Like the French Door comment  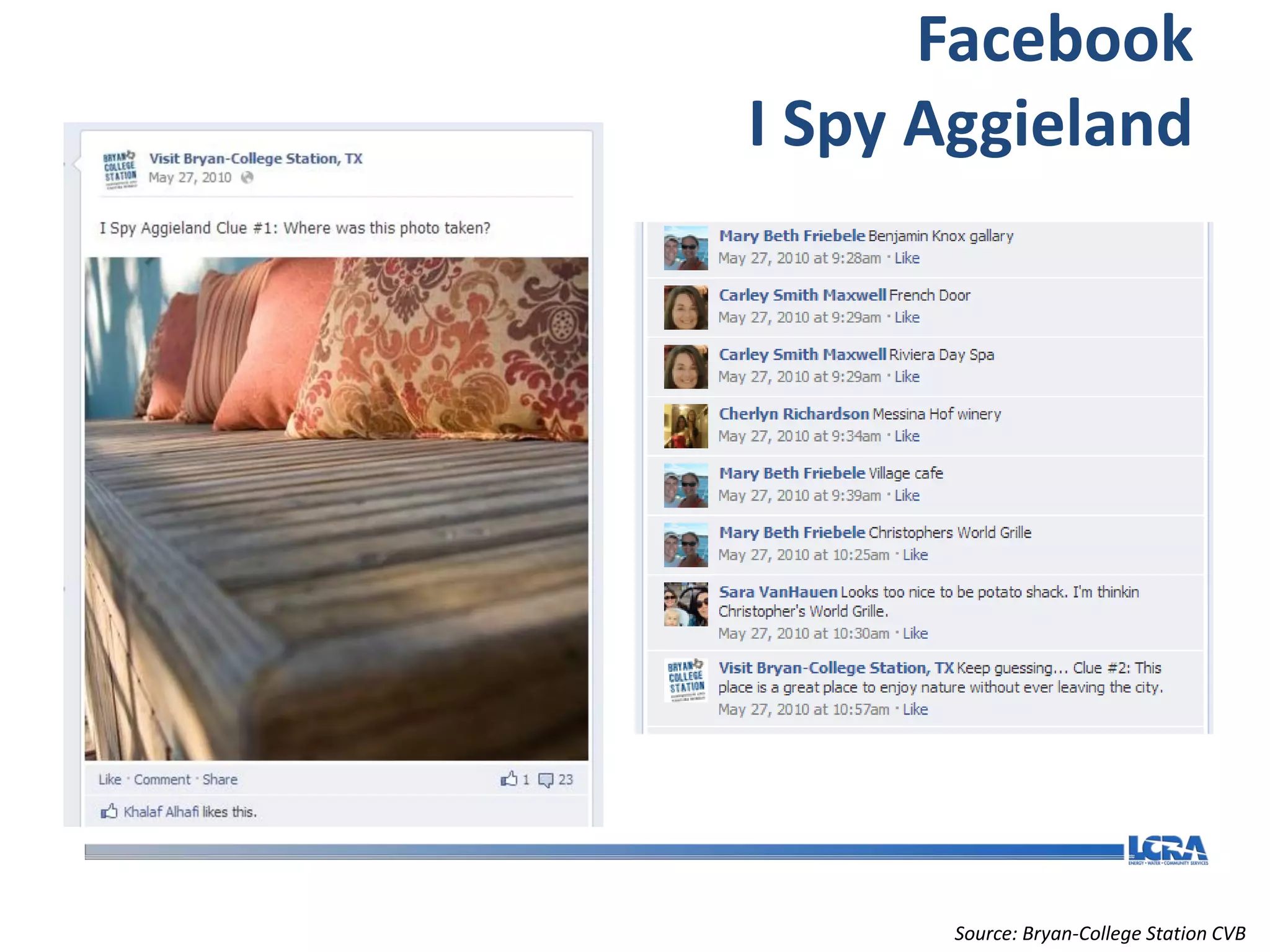point(907,318)
